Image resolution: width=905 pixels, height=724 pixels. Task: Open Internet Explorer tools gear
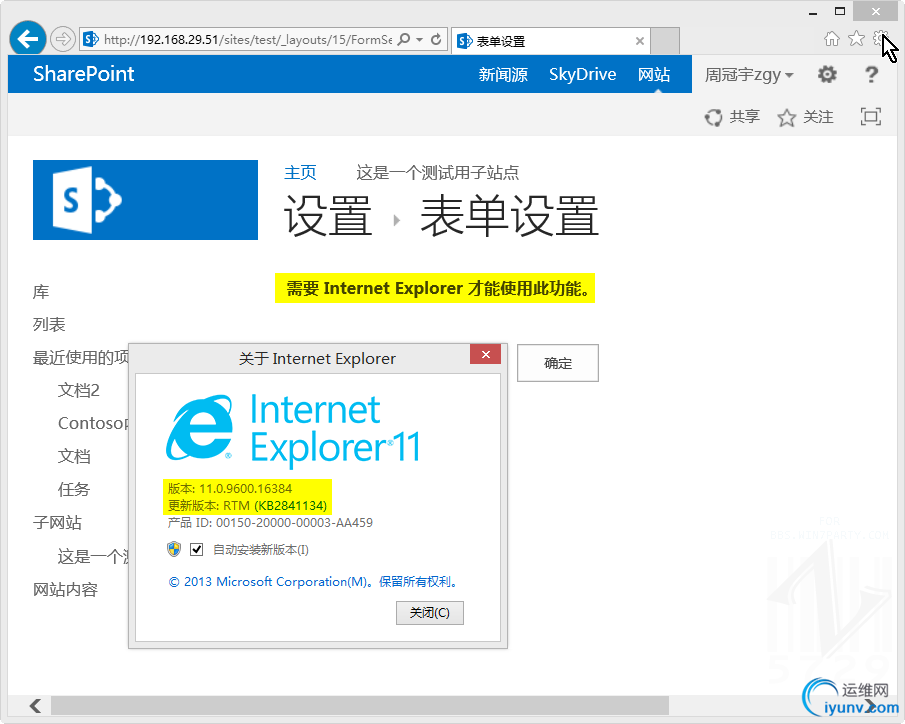(x=880, y=39)
